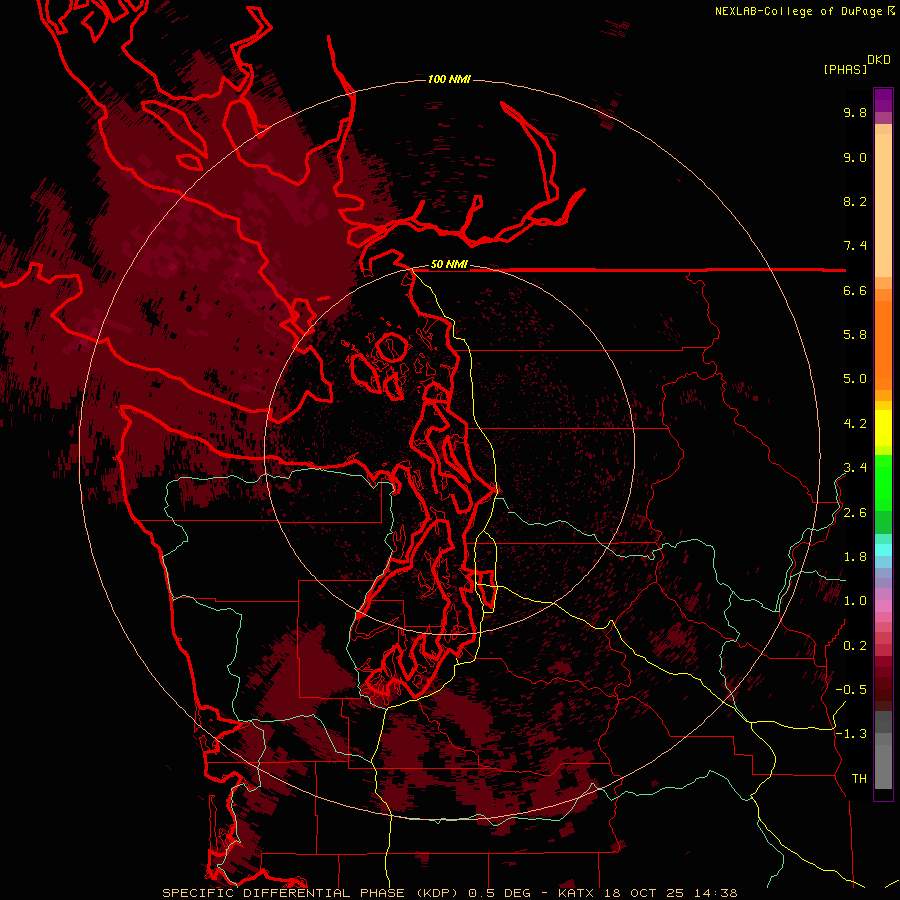Click the 0.2 scale value
The height and width of the screenshot is (900, 900).
[x=855, y=646]
